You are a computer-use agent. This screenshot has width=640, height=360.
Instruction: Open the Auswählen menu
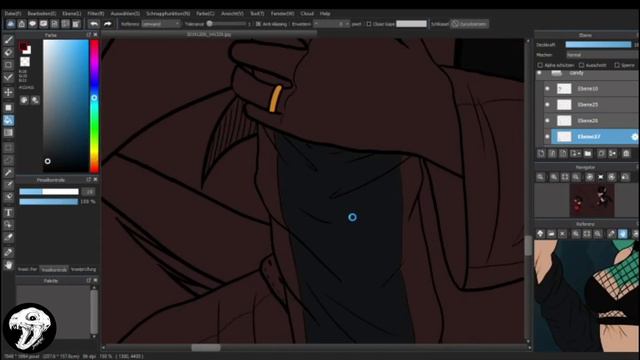pyautogui.click(x=125, y=13)
